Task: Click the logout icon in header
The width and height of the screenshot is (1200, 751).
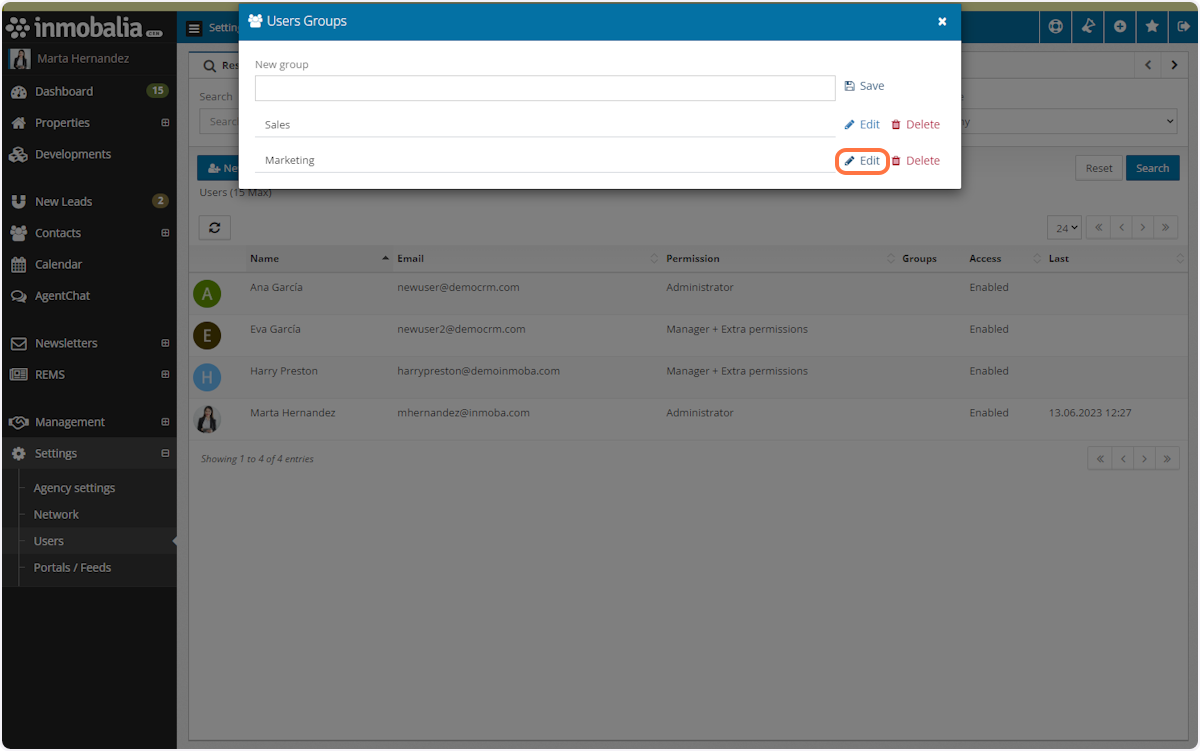Action: [1184, 27]
